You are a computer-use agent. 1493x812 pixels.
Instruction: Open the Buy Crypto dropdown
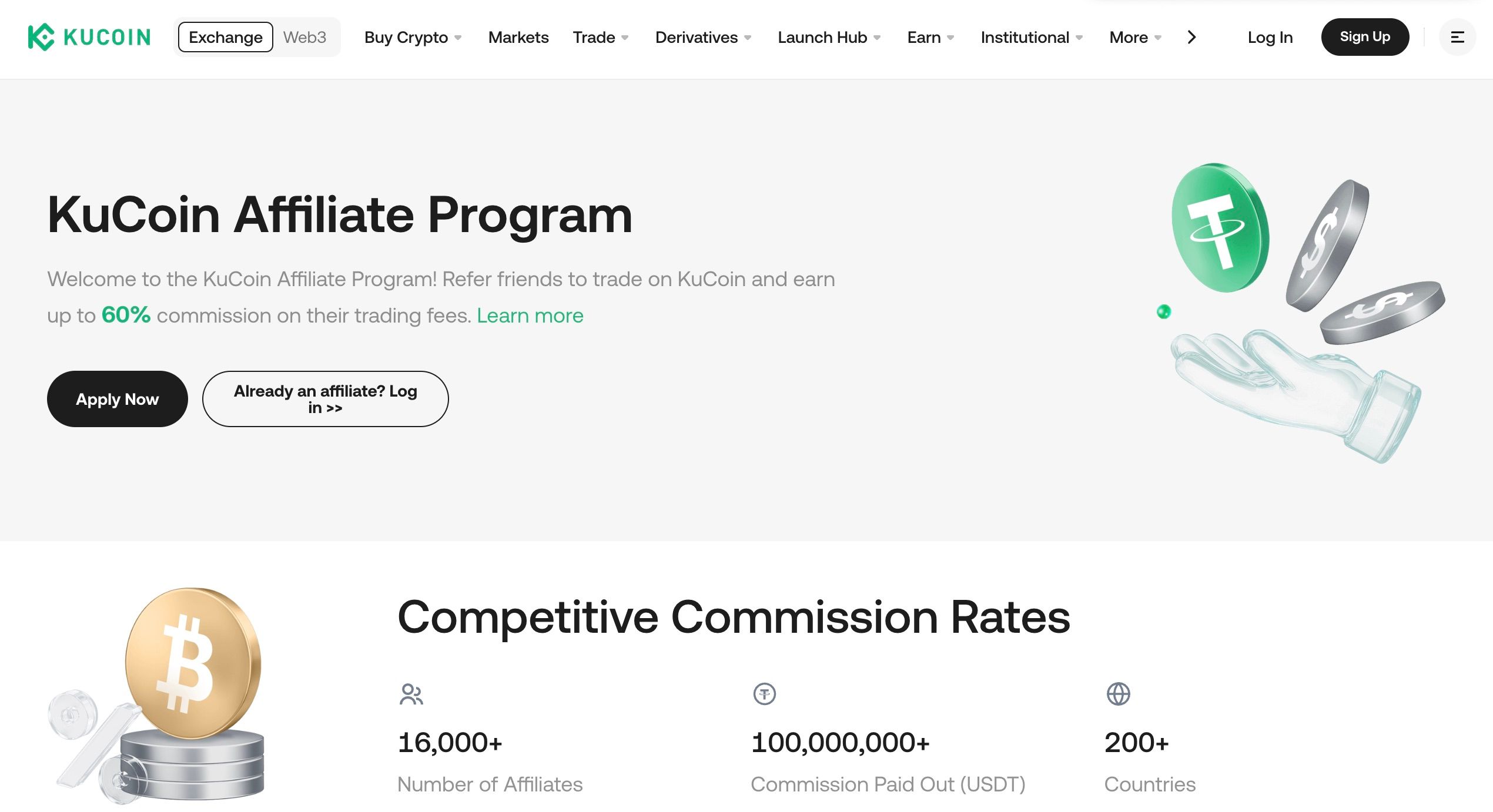(x=406, y=37)
